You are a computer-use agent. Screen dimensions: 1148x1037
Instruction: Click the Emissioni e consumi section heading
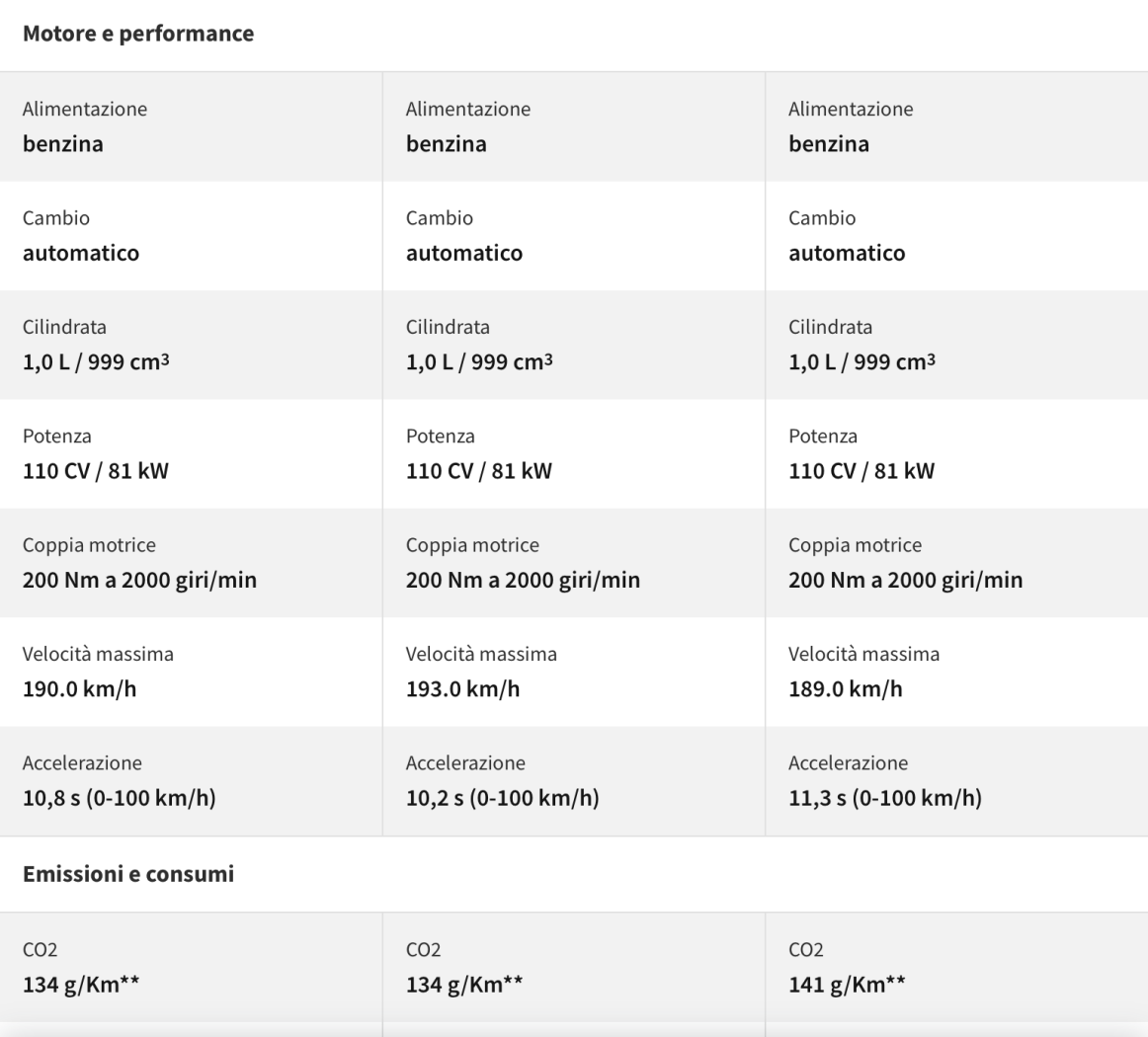click(128, 874)
